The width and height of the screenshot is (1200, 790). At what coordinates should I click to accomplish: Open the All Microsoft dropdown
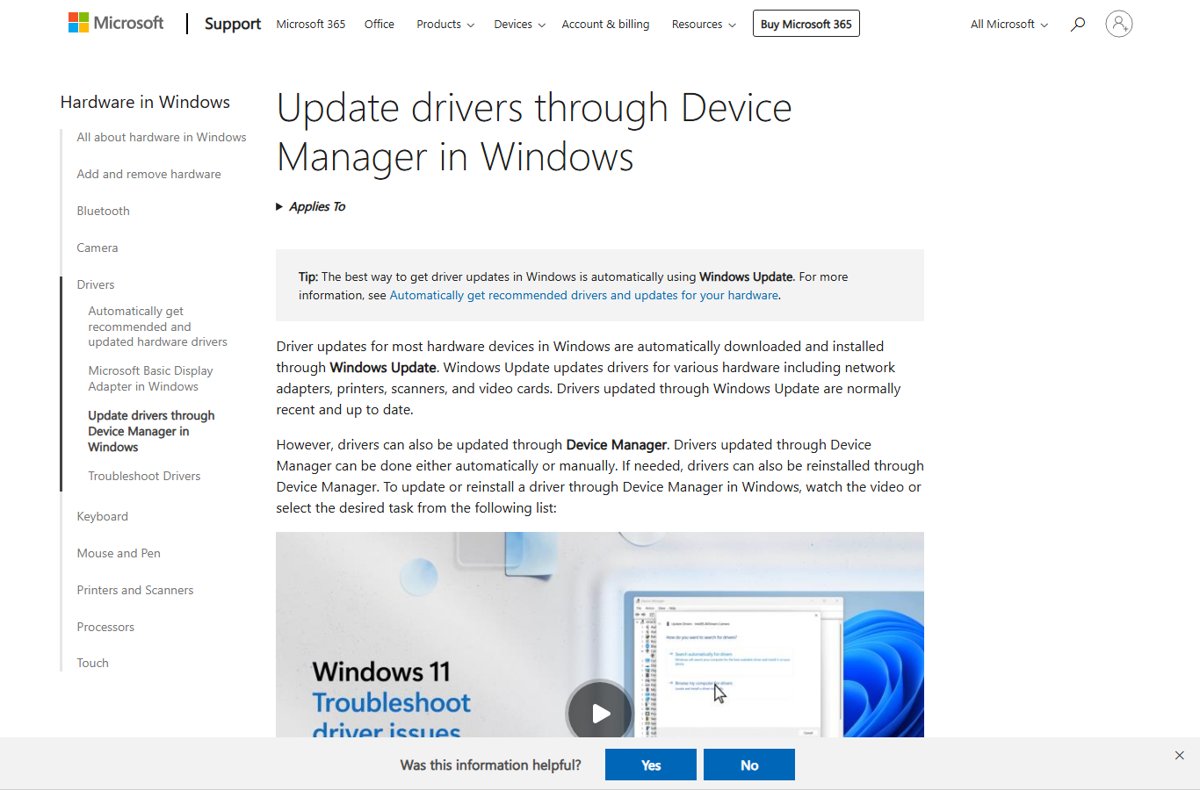click(1009, 24)
